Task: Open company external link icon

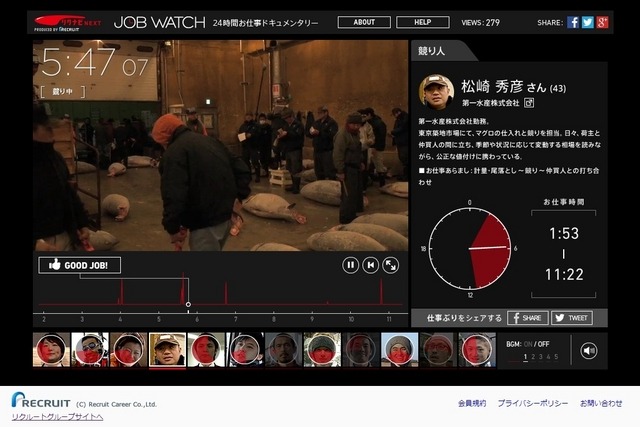Action: [529, 103]
